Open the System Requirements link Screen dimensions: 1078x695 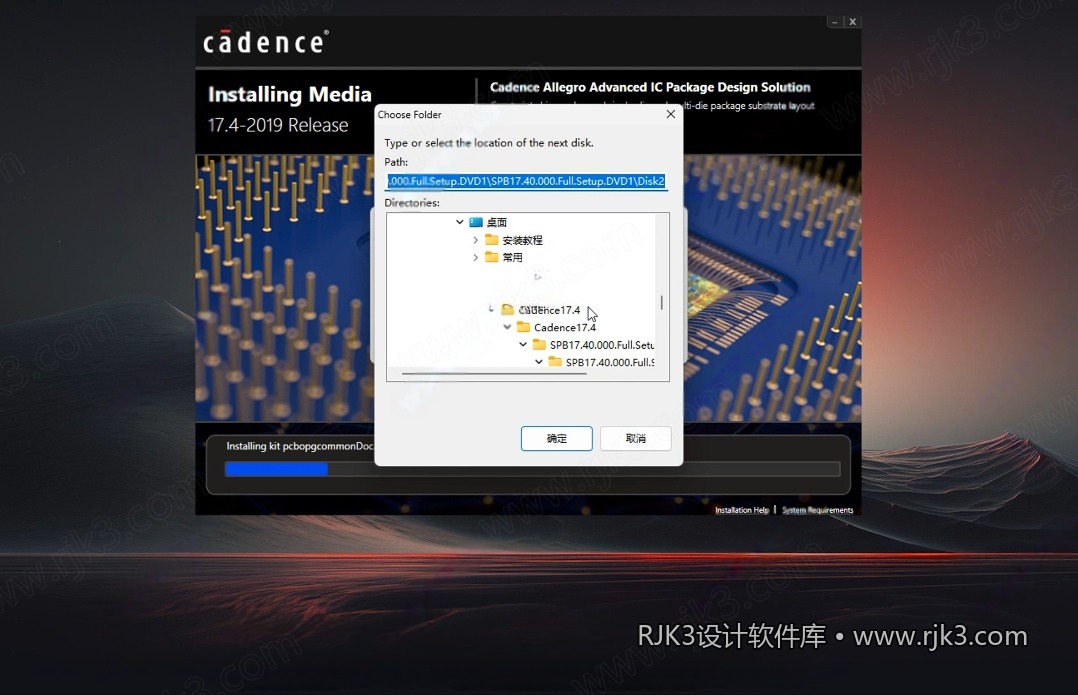(x=817, y=510)
